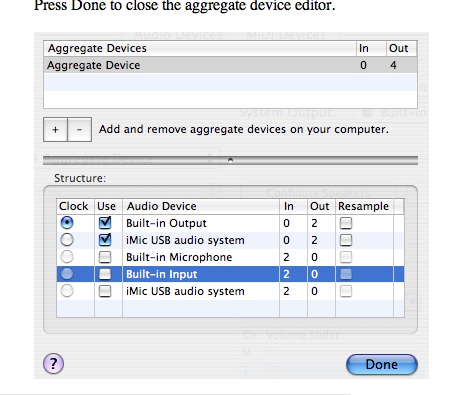Click the Audio Device column header
The width and height of the screenshot is (460, 395).
click(x=201, y=206)
